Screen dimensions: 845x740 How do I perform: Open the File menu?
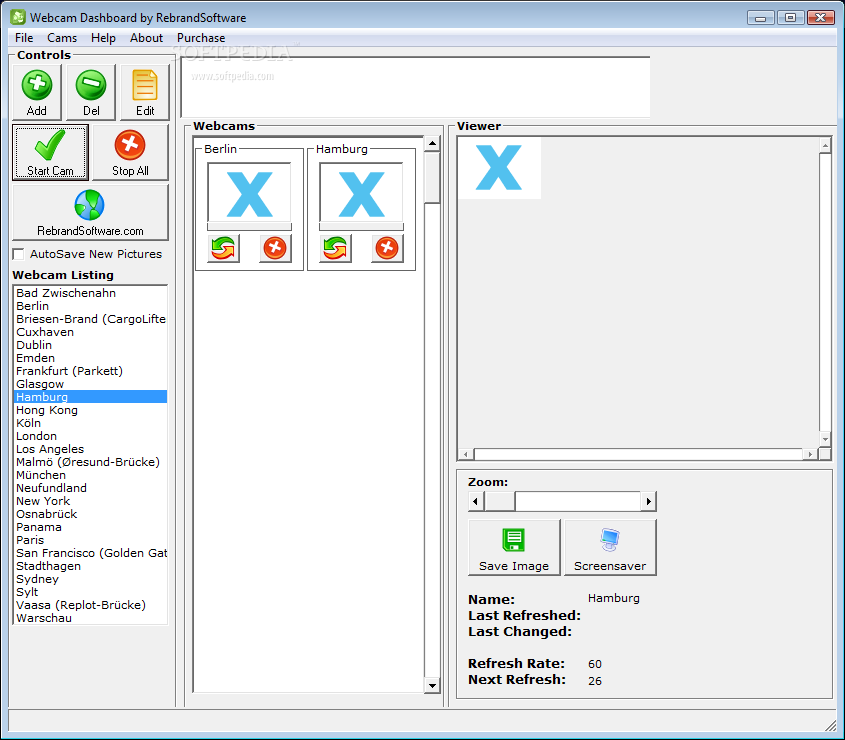pos(24,38)
